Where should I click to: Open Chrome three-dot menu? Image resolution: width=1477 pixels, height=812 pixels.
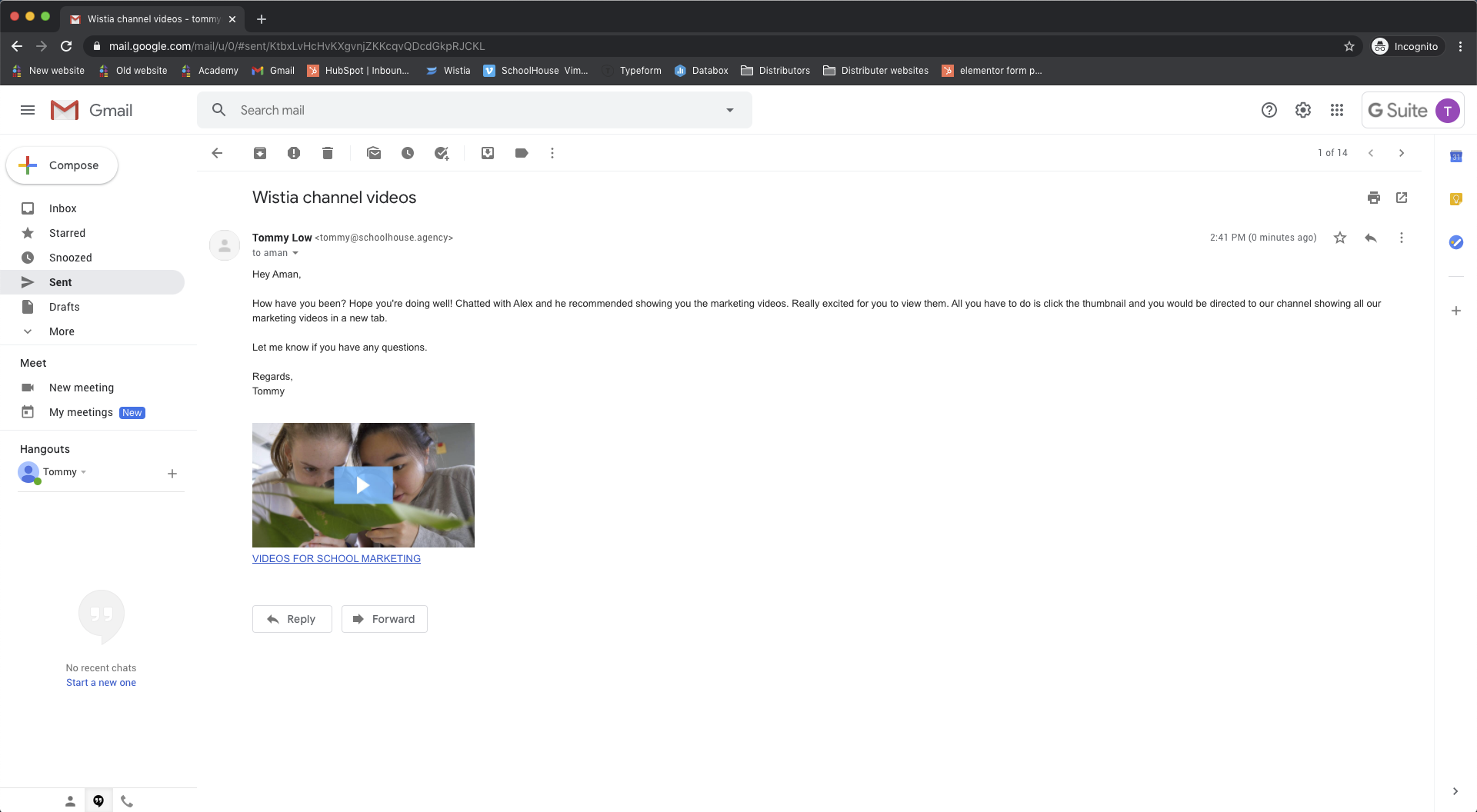click(x=1460, y=46)
